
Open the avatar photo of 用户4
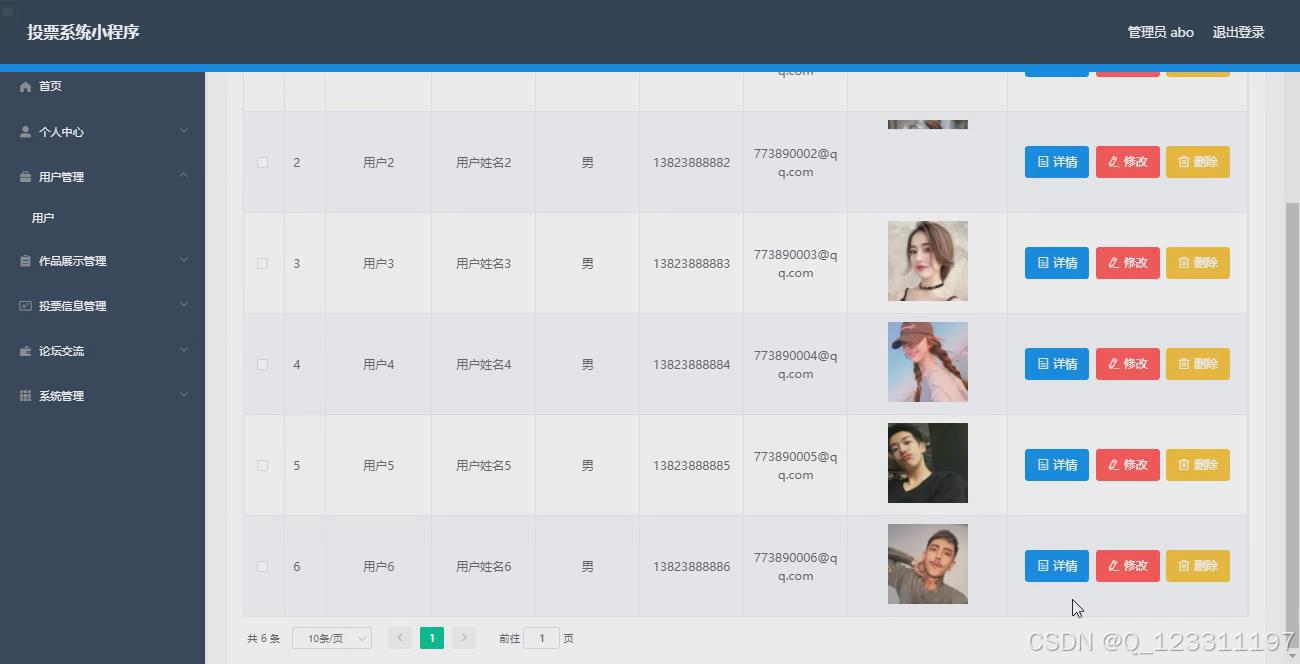click(x=928, y=362)
